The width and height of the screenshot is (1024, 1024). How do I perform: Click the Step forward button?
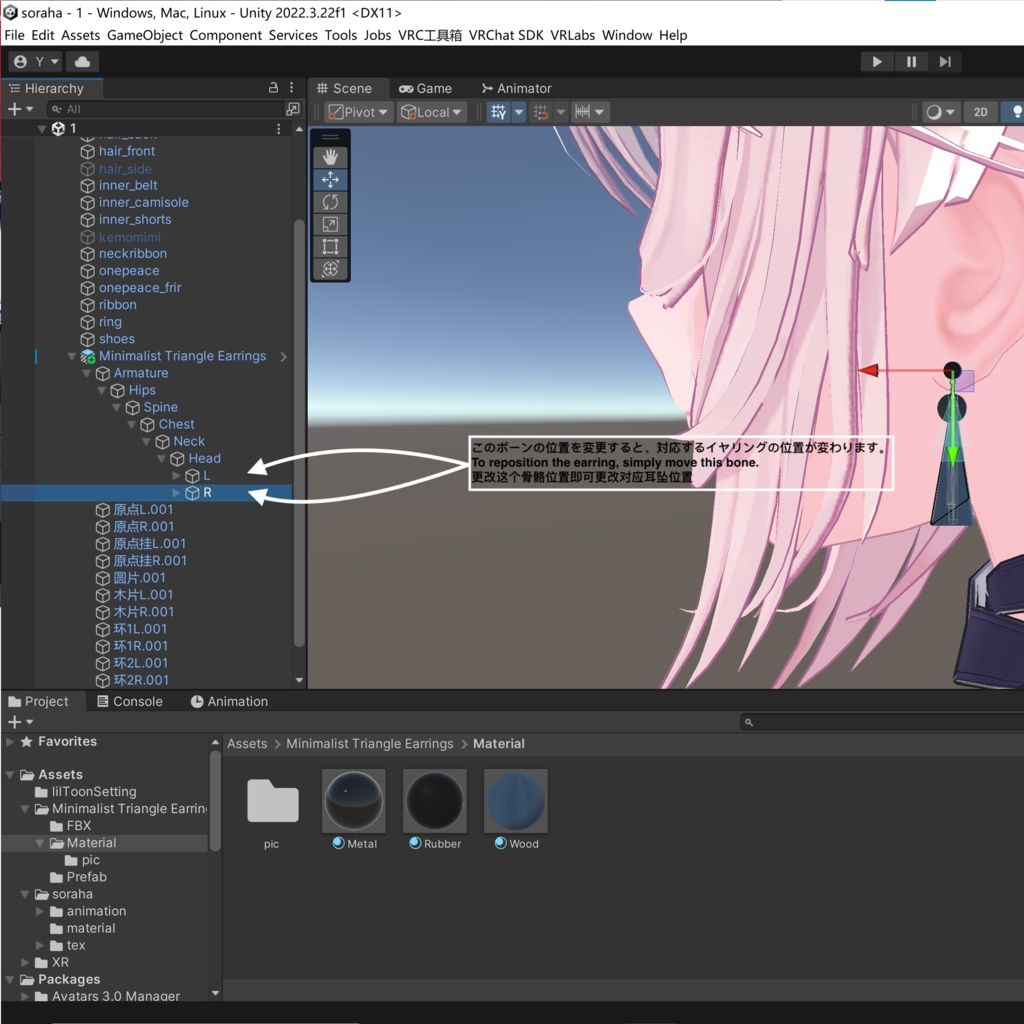[945, 61]
